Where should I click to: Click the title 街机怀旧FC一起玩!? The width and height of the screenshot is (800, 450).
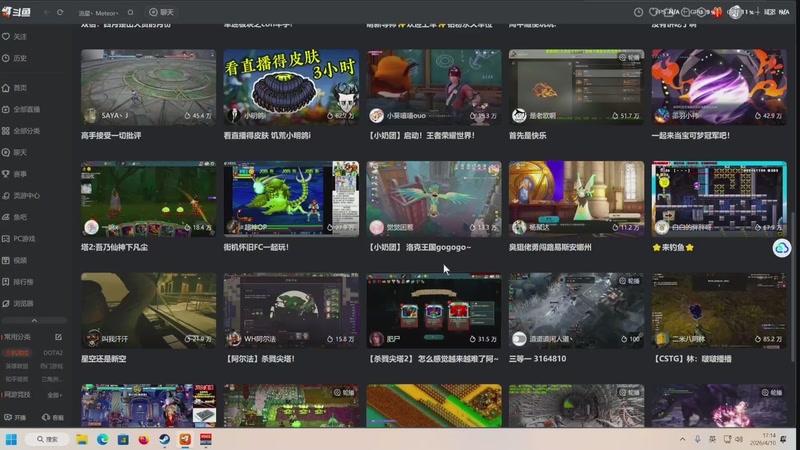(256, 247)
